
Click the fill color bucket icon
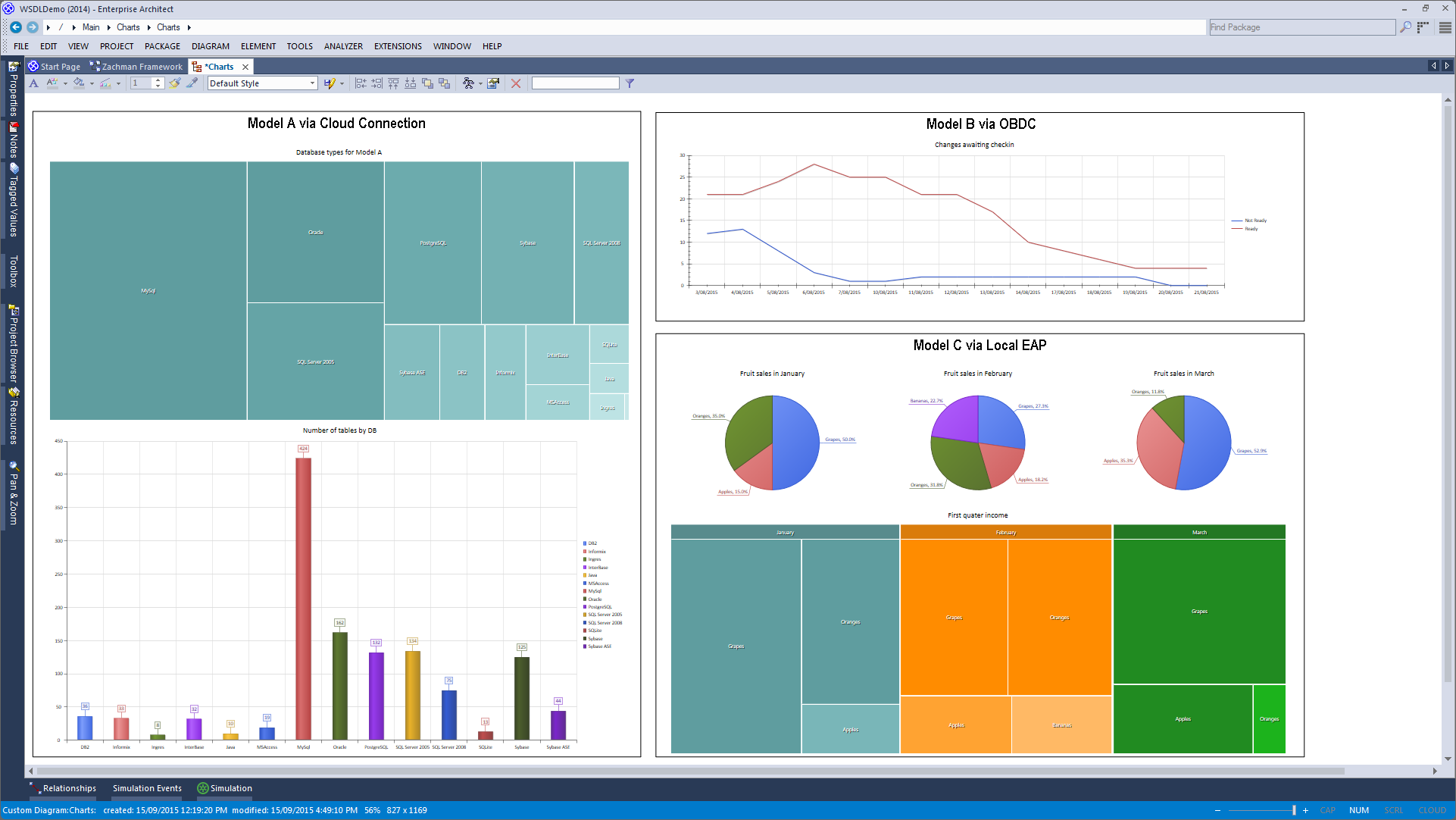pyautogui.click(x=79, y=83)
